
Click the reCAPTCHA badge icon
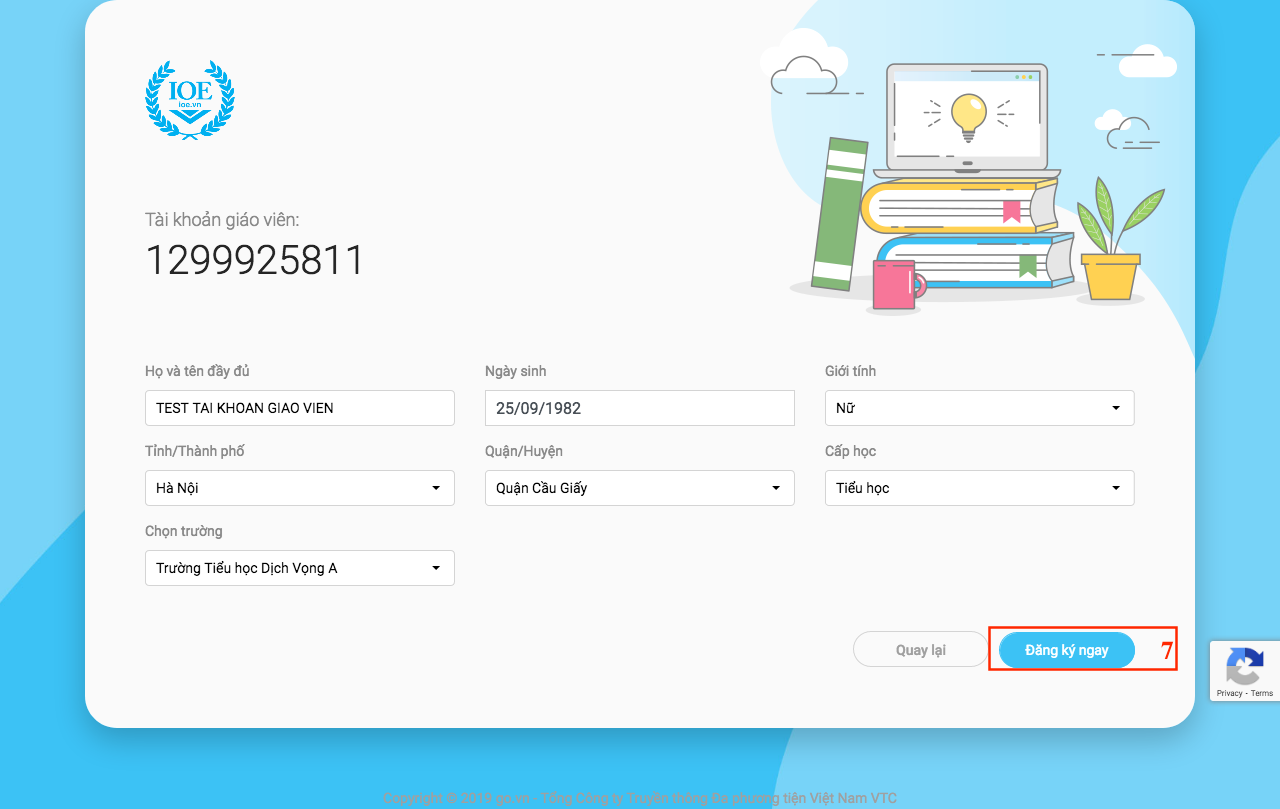point(1244,665)
